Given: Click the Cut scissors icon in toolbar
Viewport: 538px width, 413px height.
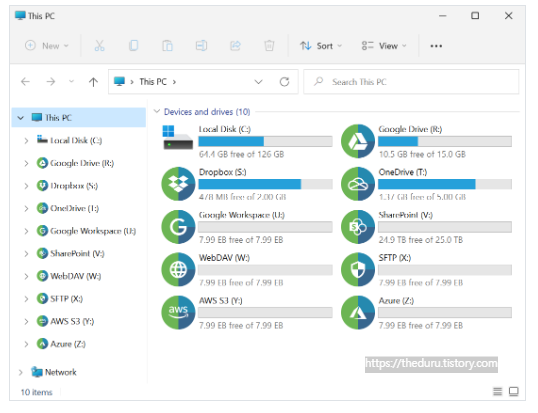Looking at the screenshot, I should [100, 46].
